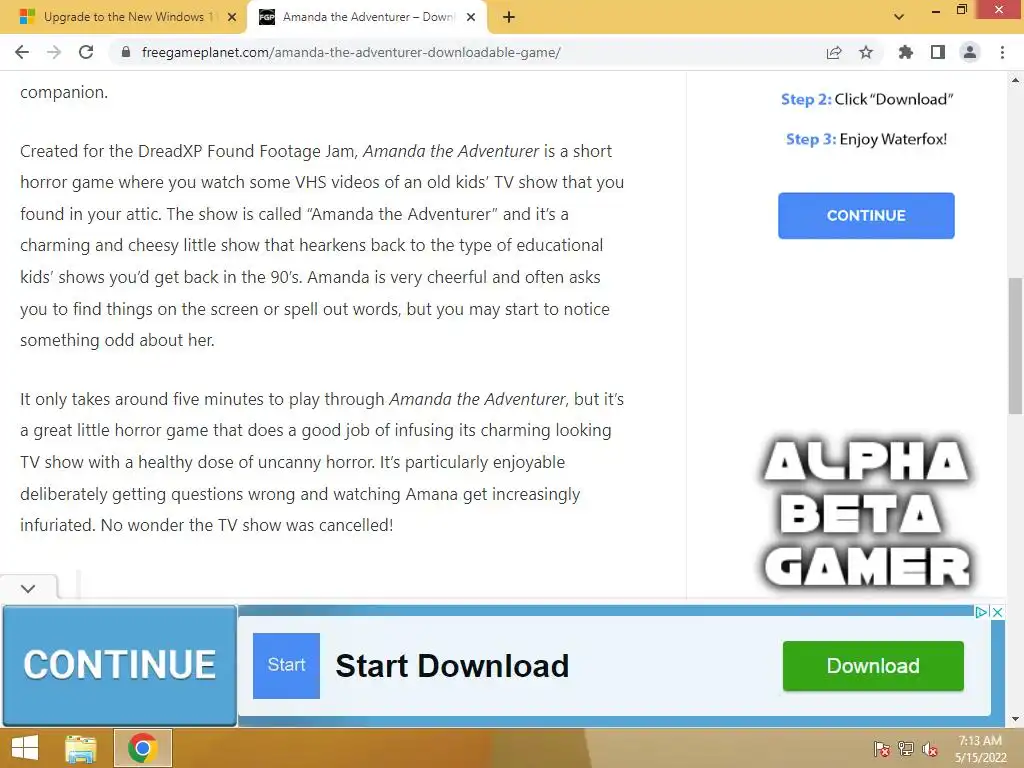The image size is (1024, 768).
Task: Go back to the previous page
Action: [22, 52]
